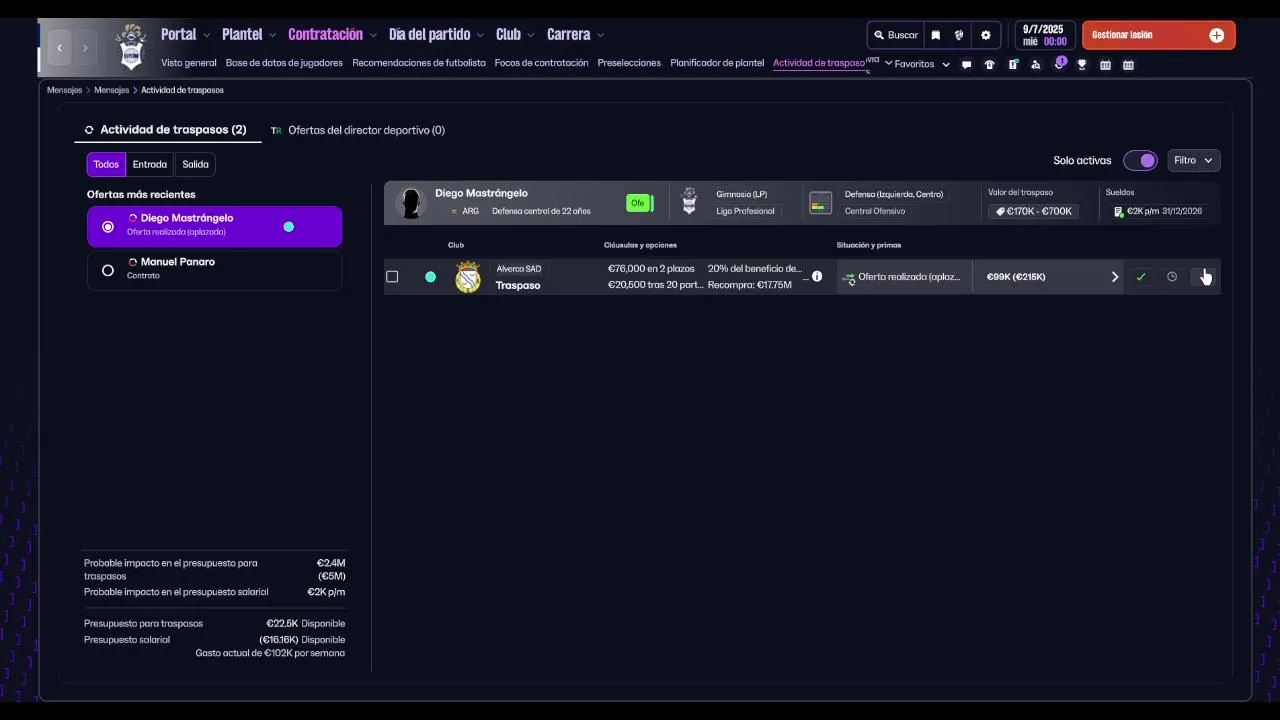Open the info icon in the Alverca offer row

817,276
